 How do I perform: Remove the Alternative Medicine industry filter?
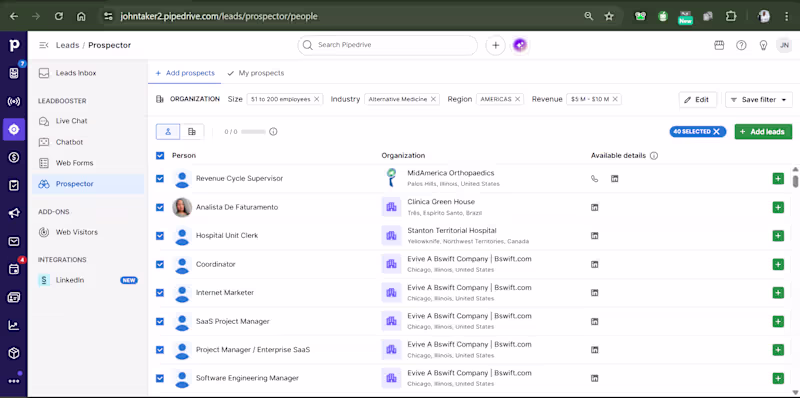pyautogui.click(x=433, y=100)
